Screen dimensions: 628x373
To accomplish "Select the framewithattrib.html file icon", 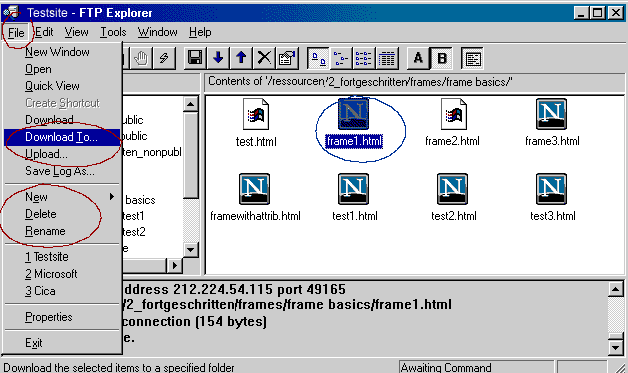I will tap(254, 189).
